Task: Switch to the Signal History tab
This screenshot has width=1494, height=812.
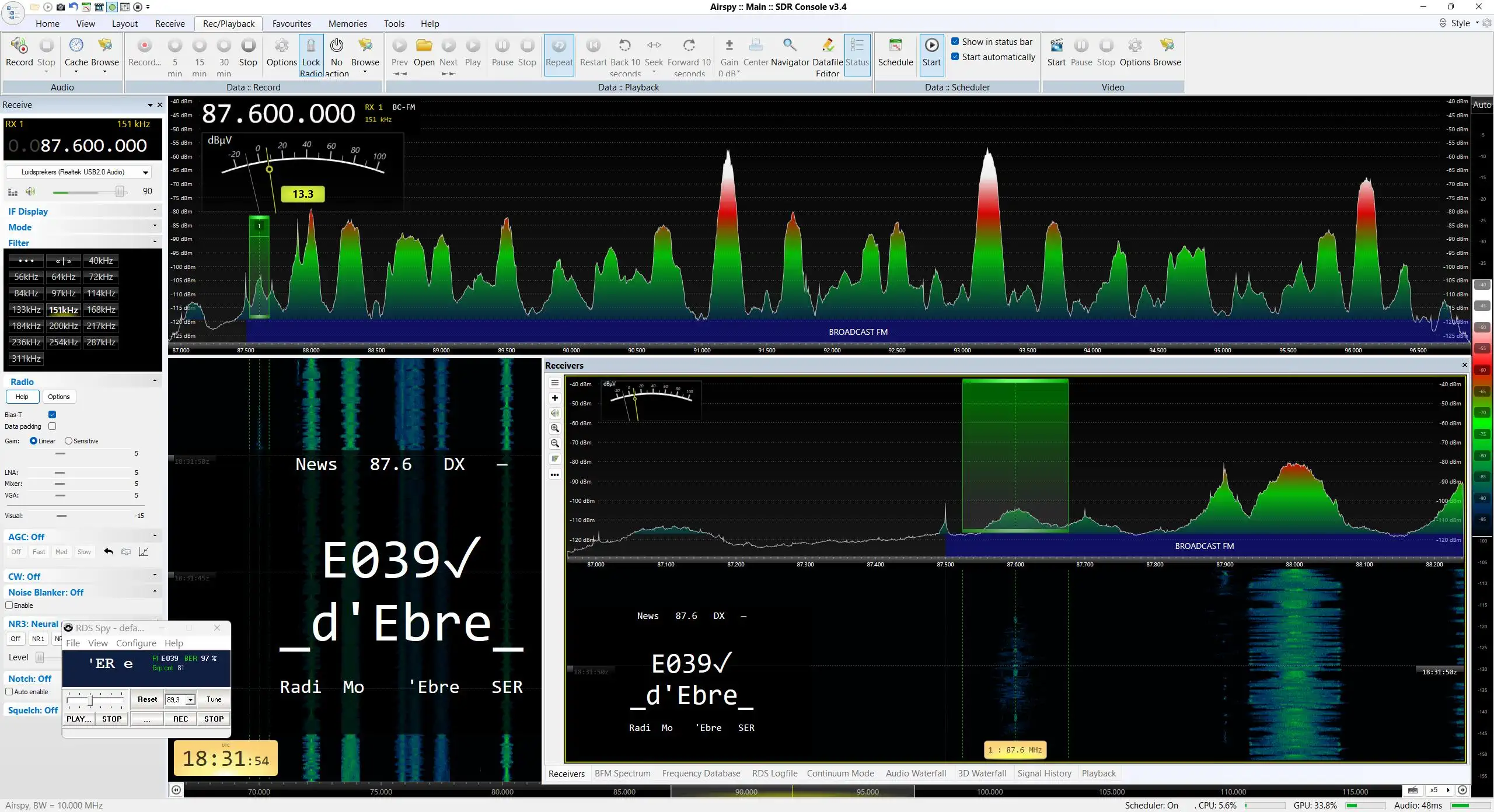Action: pos(1044,773)
